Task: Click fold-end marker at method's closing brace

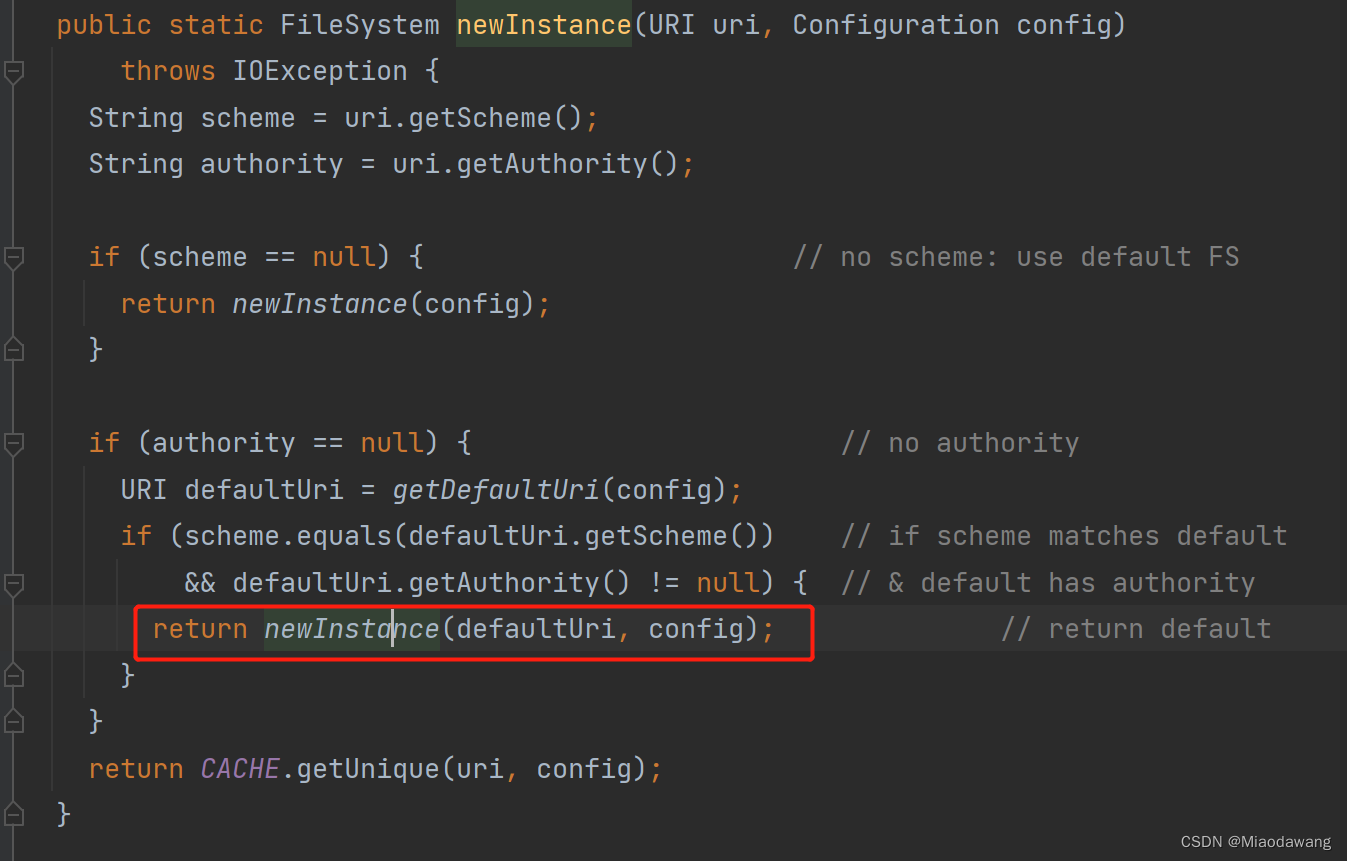Action: point(13,814)
